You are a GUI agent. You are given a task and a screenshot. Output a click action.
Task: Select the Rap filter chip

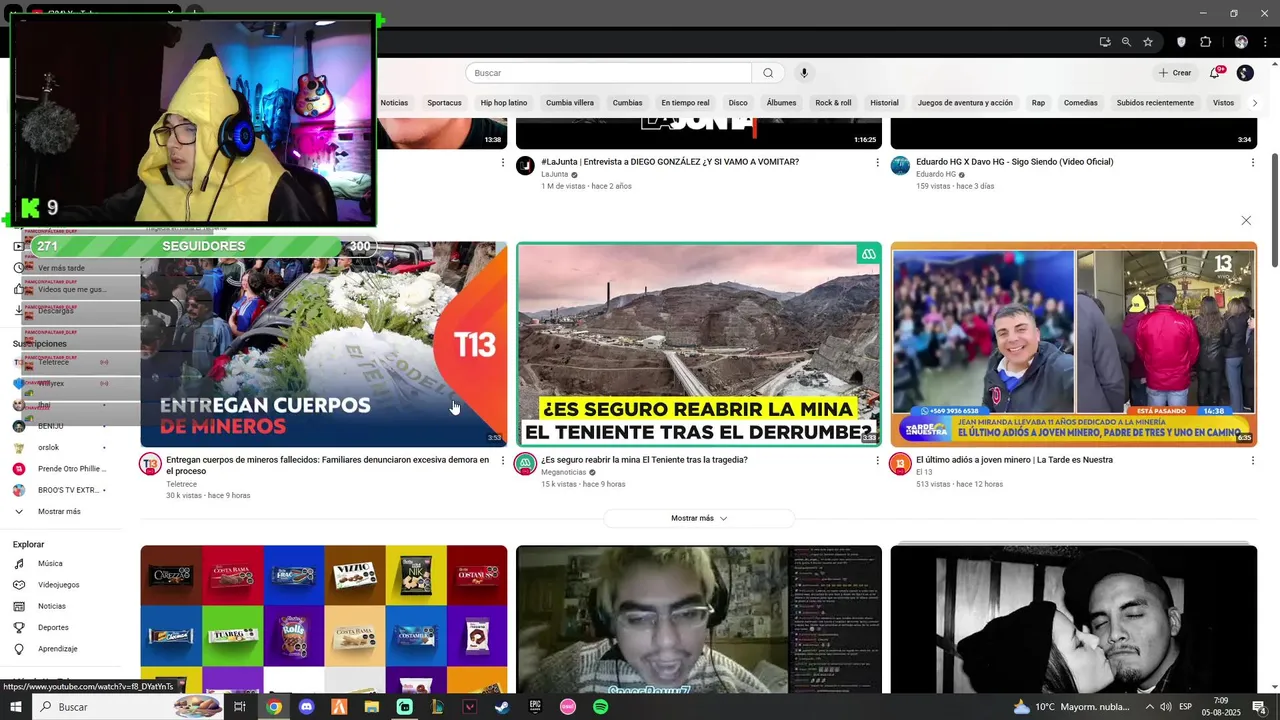tap(1038, 103)
